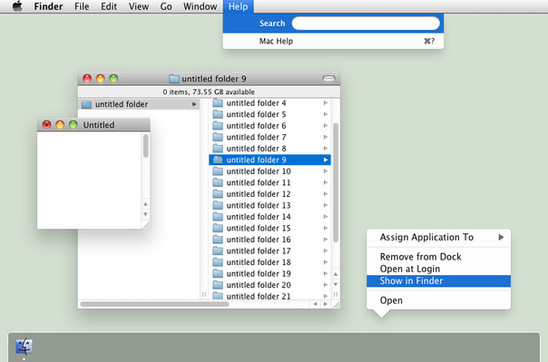Zoom the untitled folder 9 window

114,78
